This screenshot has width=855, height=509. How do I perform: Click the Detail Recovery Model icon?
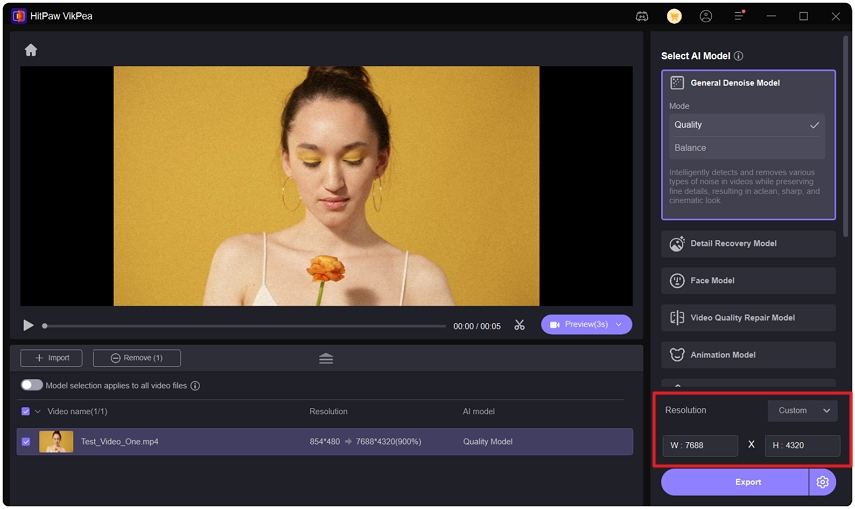click(x=677, y=244)
